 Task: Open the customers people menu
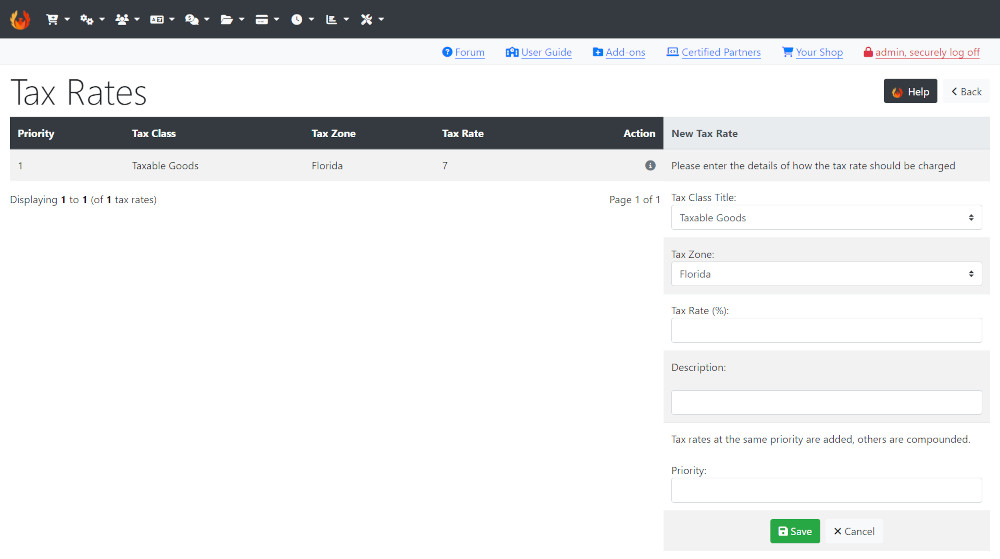coord(127,20)
